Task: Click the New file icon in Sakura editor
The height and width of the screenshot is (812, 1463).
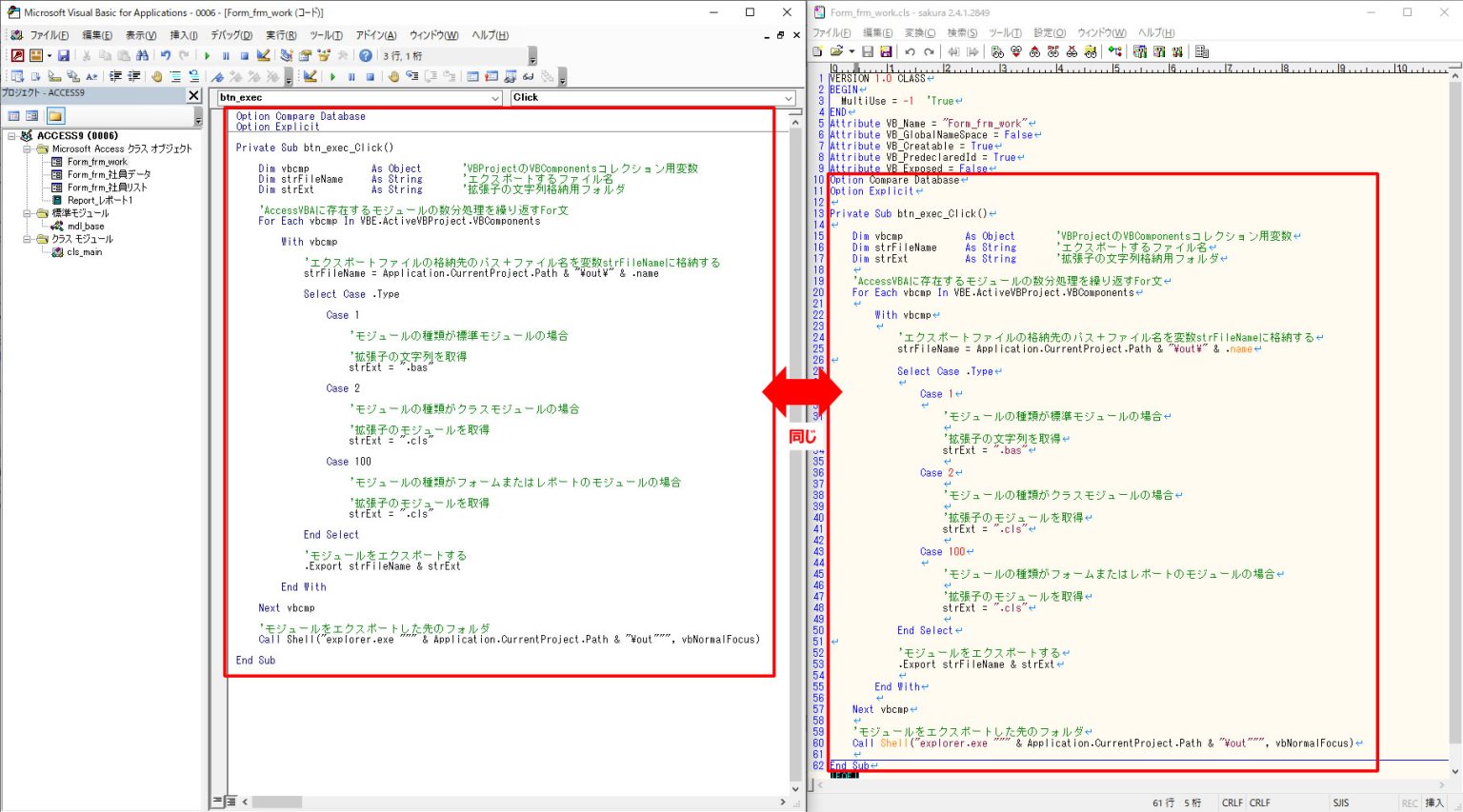Action: 819,51
